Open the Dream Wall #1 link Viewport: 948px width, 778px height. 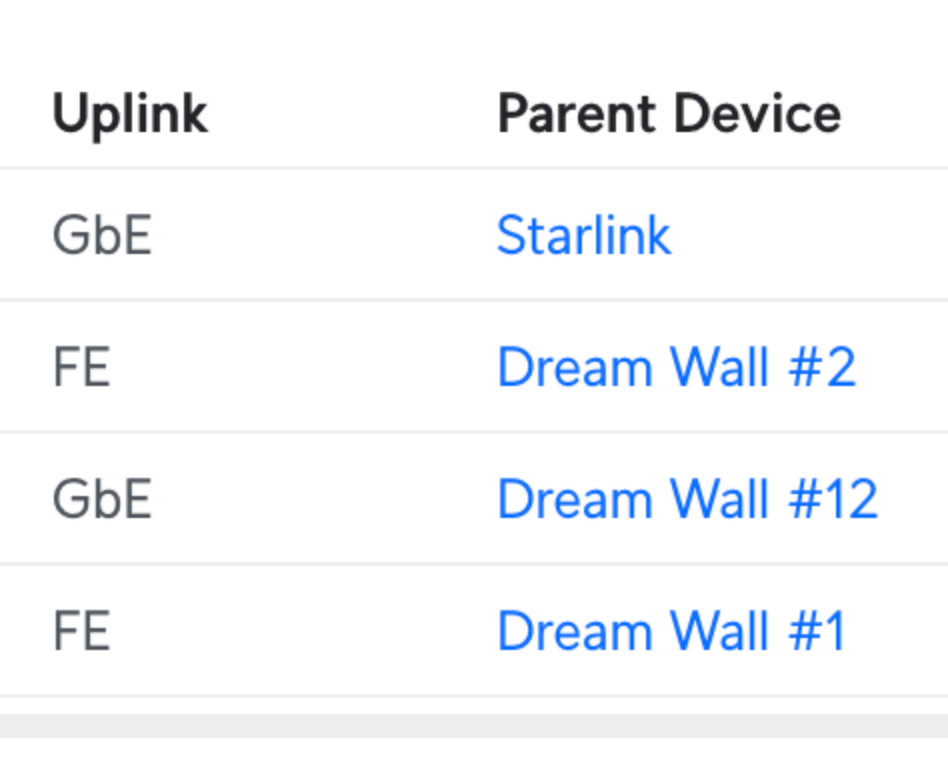(671, 631)
